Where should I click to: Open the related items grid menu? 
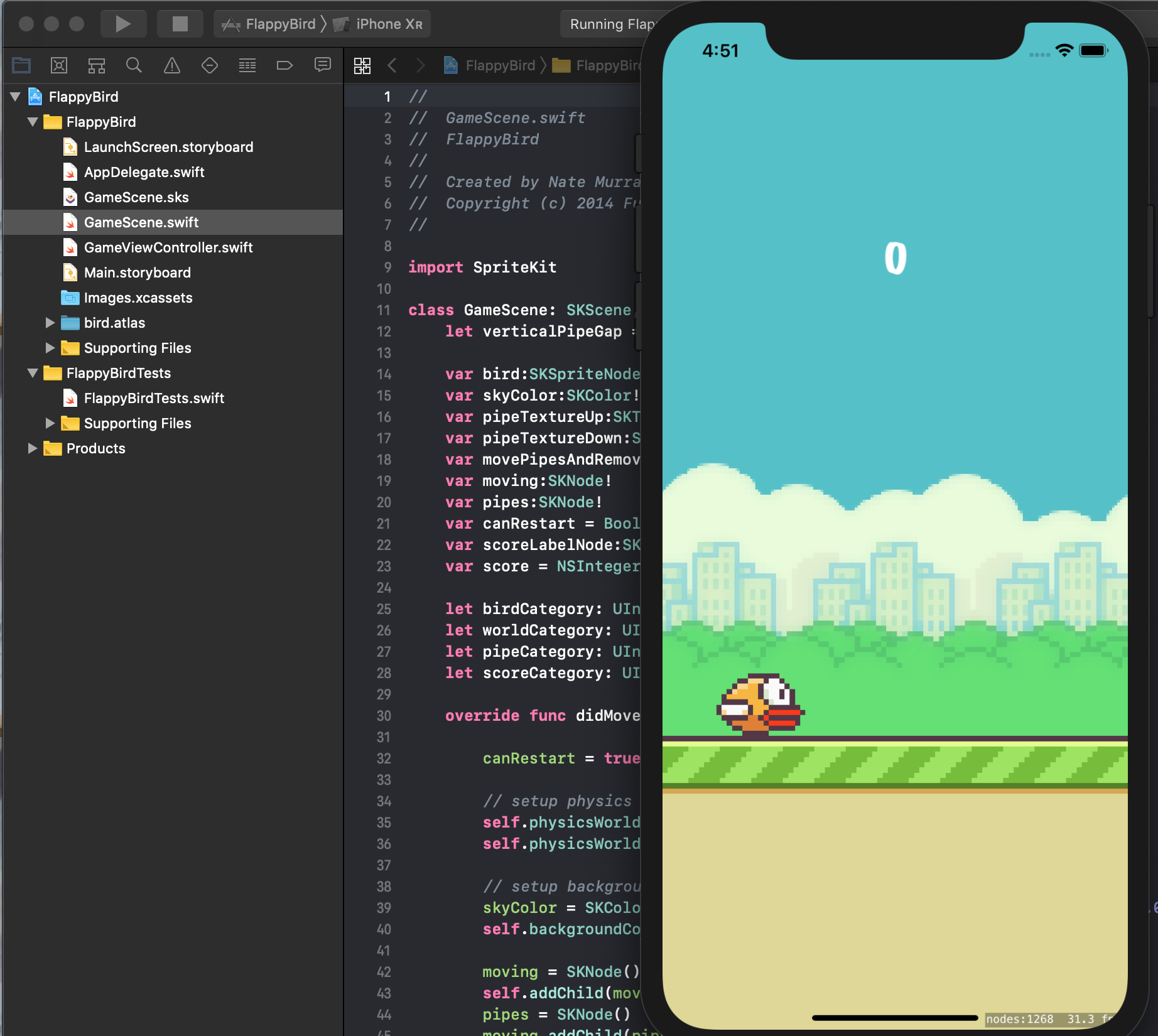point(362,65)
